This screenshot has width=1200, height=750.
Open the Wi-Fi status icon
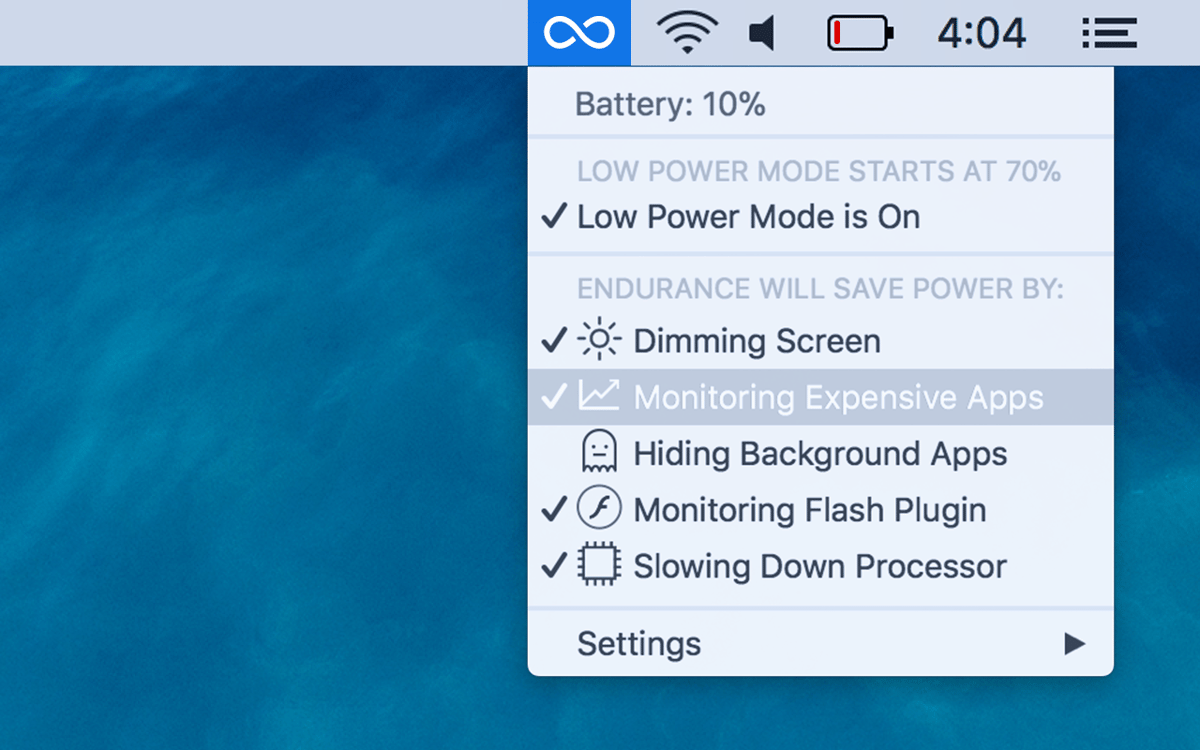pyautogui.click(x=687, y=33)
